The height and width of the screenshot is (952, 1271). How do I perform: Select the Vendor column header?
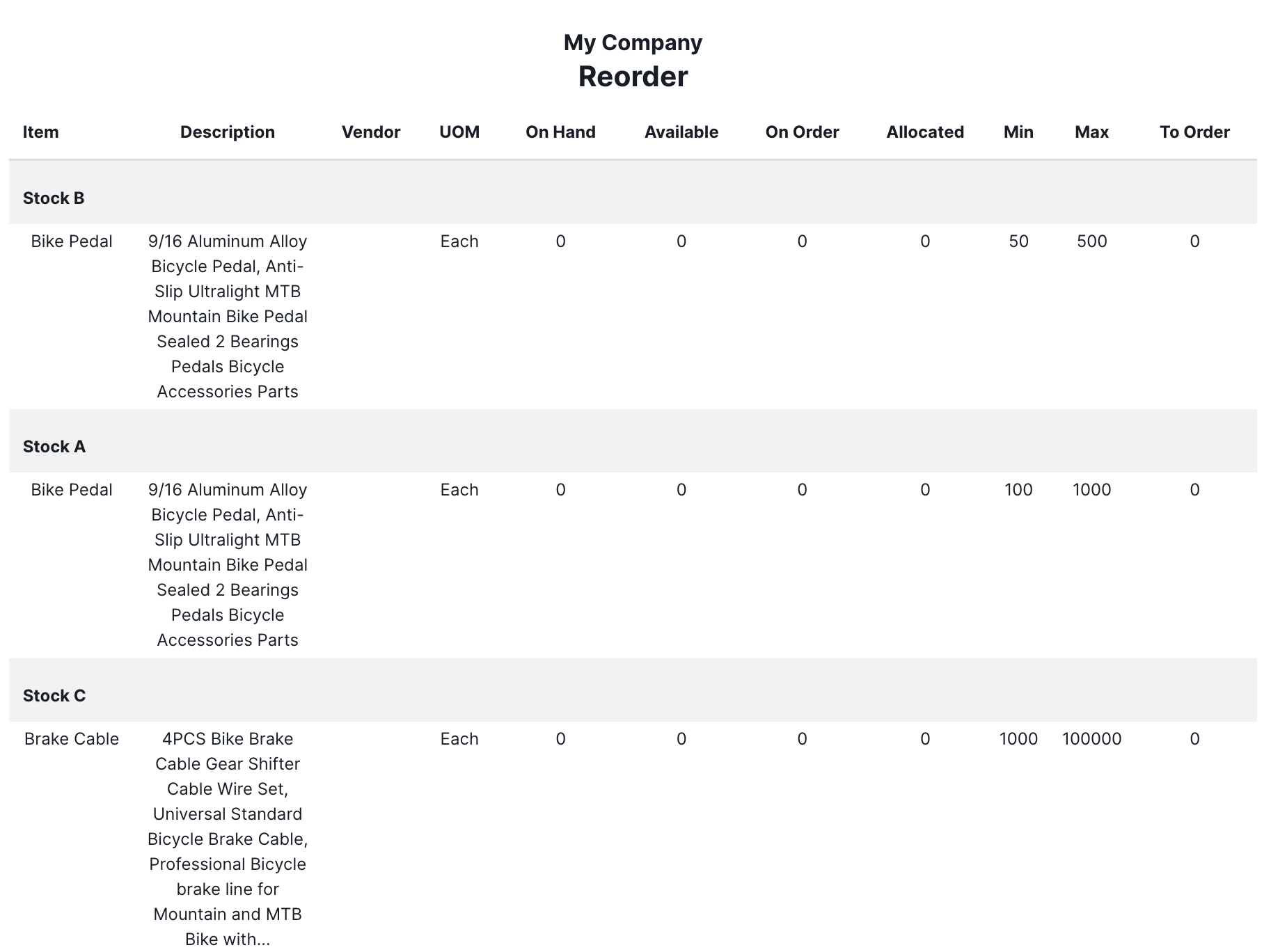370,132
